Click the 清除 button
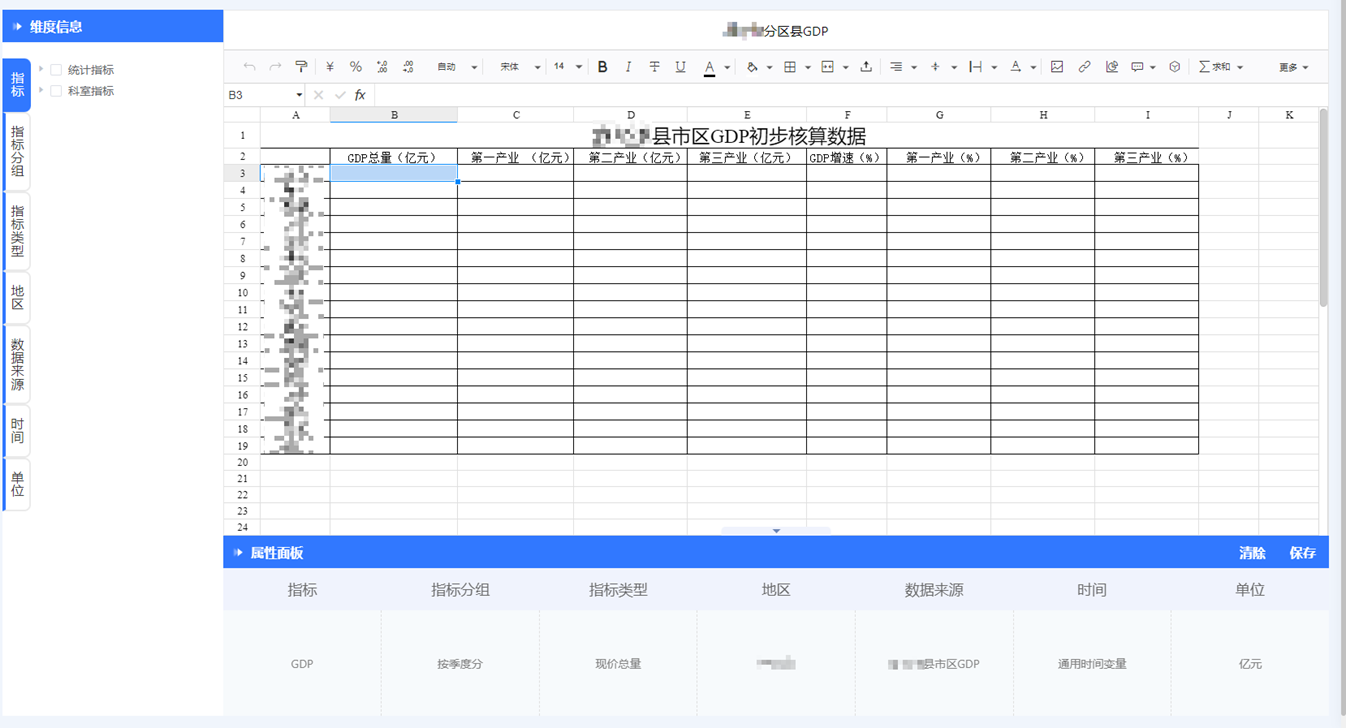Image resolution: width=1346 pixels, height=728 pixels. pyautogui.click(x=1252, y=553)
